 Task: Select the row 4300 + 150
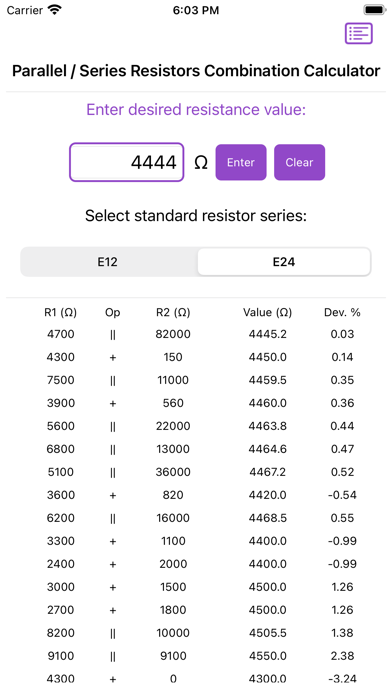click(196, 357)
